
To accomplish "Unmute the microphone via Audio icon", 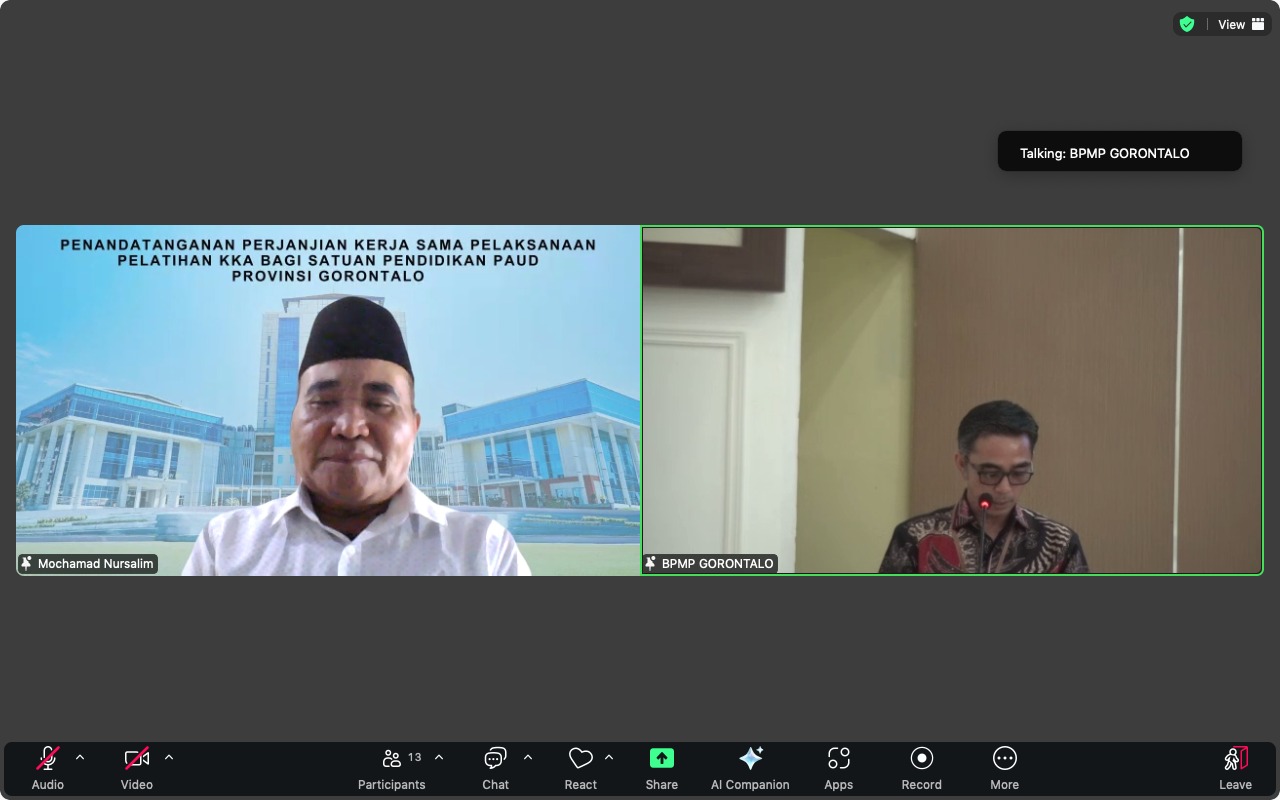I will pos(47,758).
